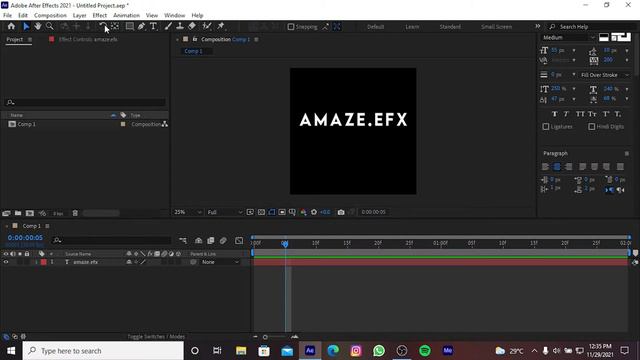Viewport: 640px width, 360px height.
Task: Open the Medium font style dropdown
Action: (x=569, y=38)
